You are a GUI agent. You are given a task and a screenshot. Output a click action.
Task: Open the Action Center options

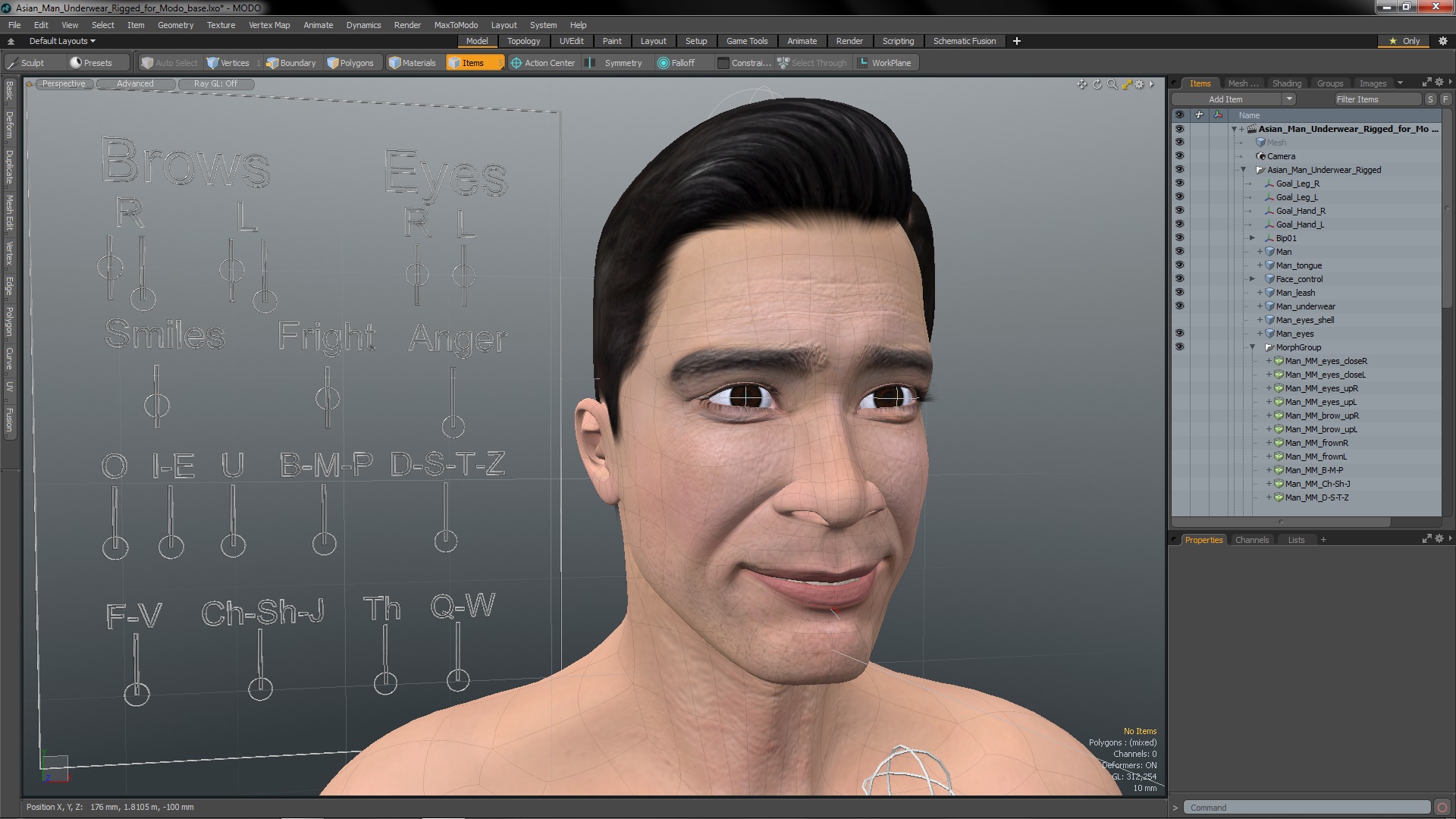pos(543,63)
